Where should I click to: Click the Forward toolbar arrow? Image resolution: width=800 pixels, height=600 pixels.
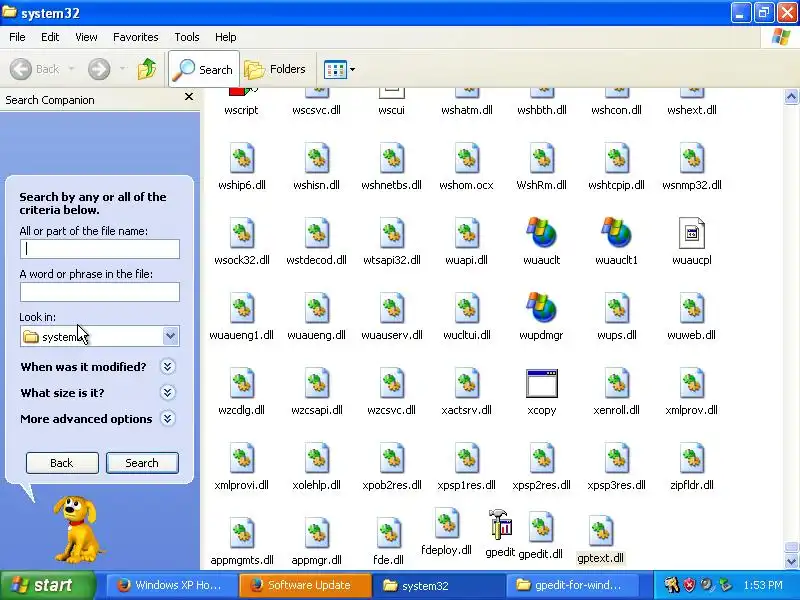click(99, 69)
